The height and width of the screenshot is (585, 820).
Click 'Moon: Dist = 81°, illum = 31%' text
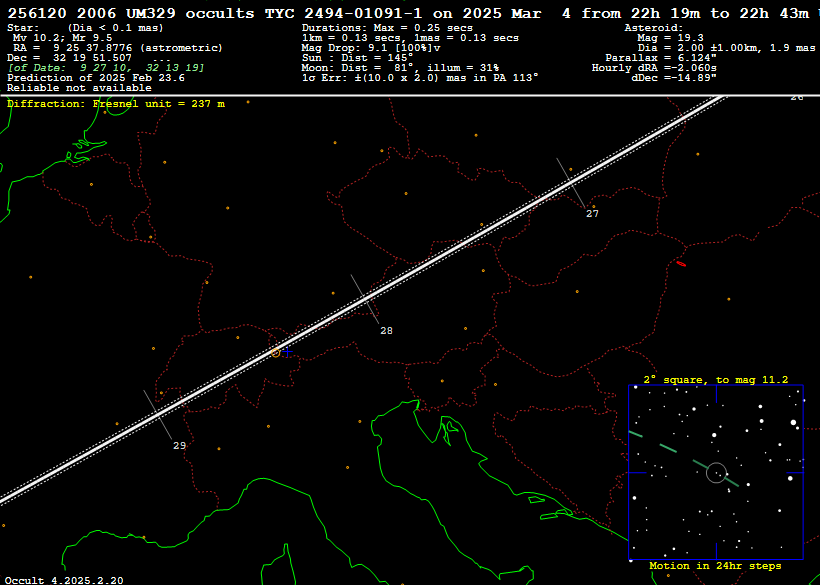pyautogui.click(x=401, y=68)
